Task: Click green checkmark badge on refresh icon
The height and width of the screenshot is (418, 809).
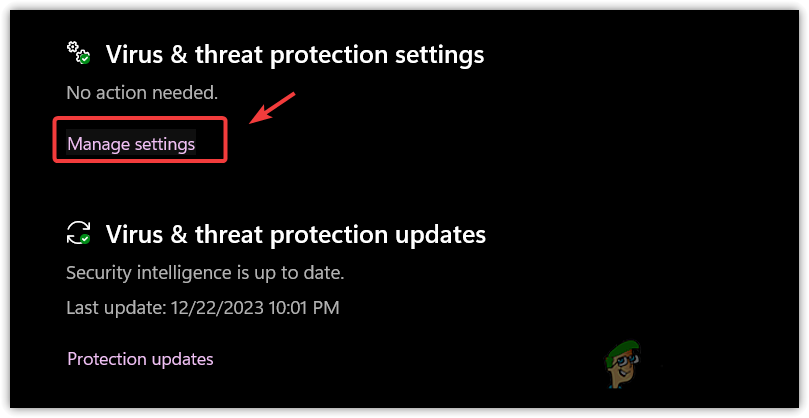Action: (x=85, y=239)
